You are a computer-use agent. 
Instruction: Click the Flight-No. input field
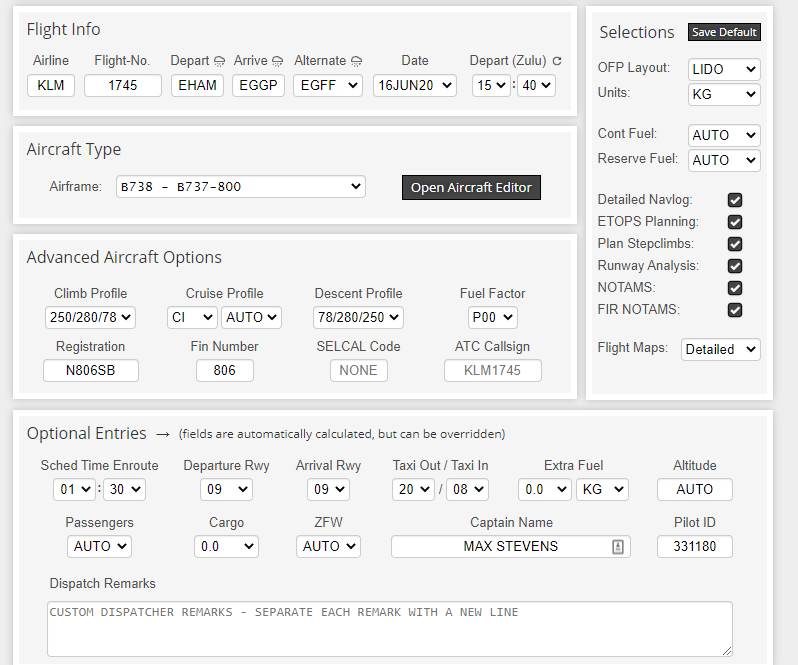click(x=122, y=86)
